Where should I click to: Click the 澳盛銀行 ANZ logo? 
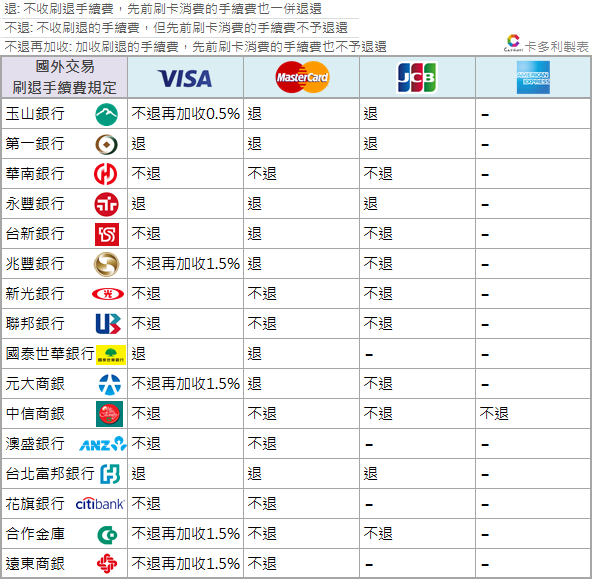point(103,444)
